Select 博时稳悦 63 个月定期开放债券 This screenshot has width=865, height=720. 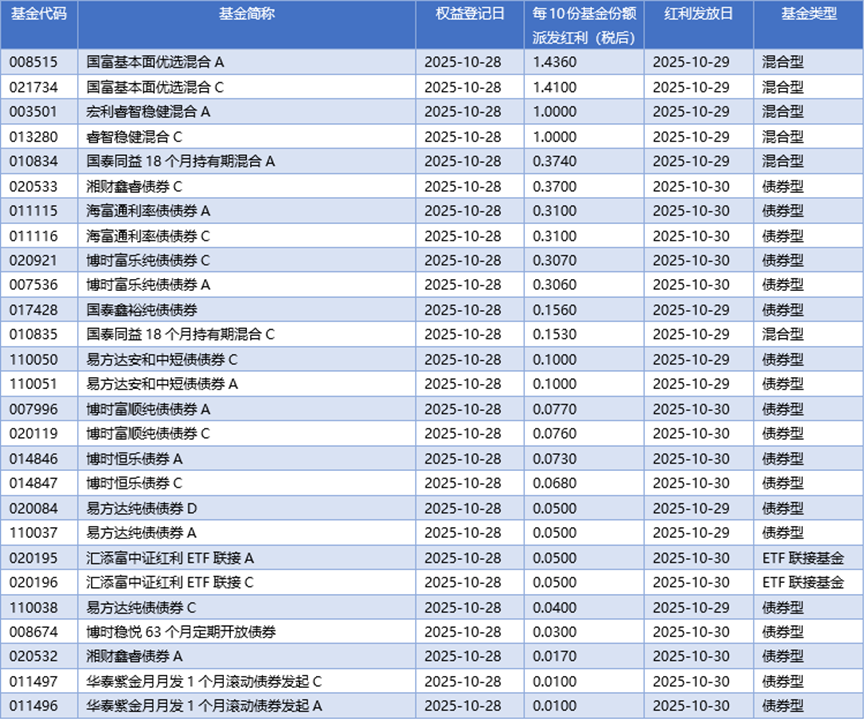(181, 632)
